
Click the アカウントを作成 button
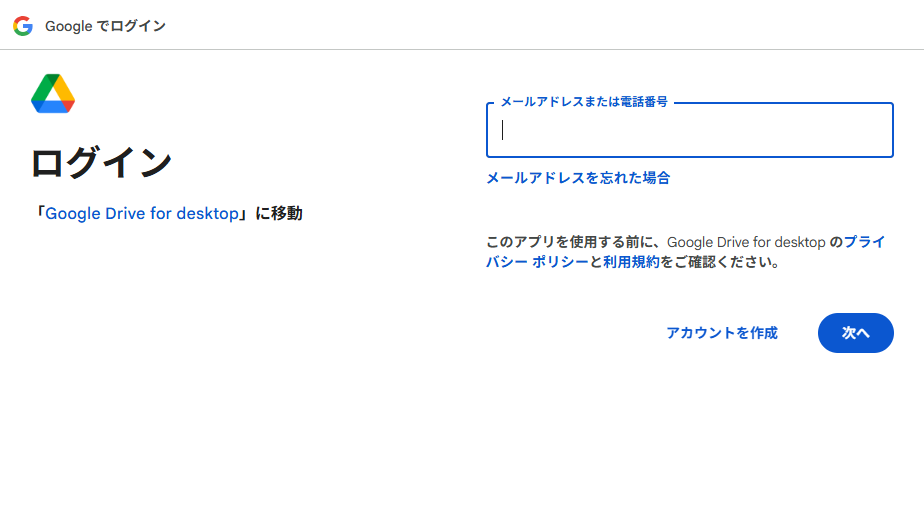click(722, 333)
